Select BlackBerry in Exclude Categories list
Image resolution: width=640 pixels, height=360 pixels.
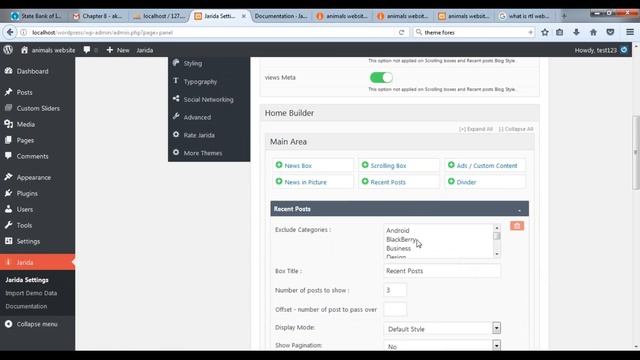[x=401, y=240]
